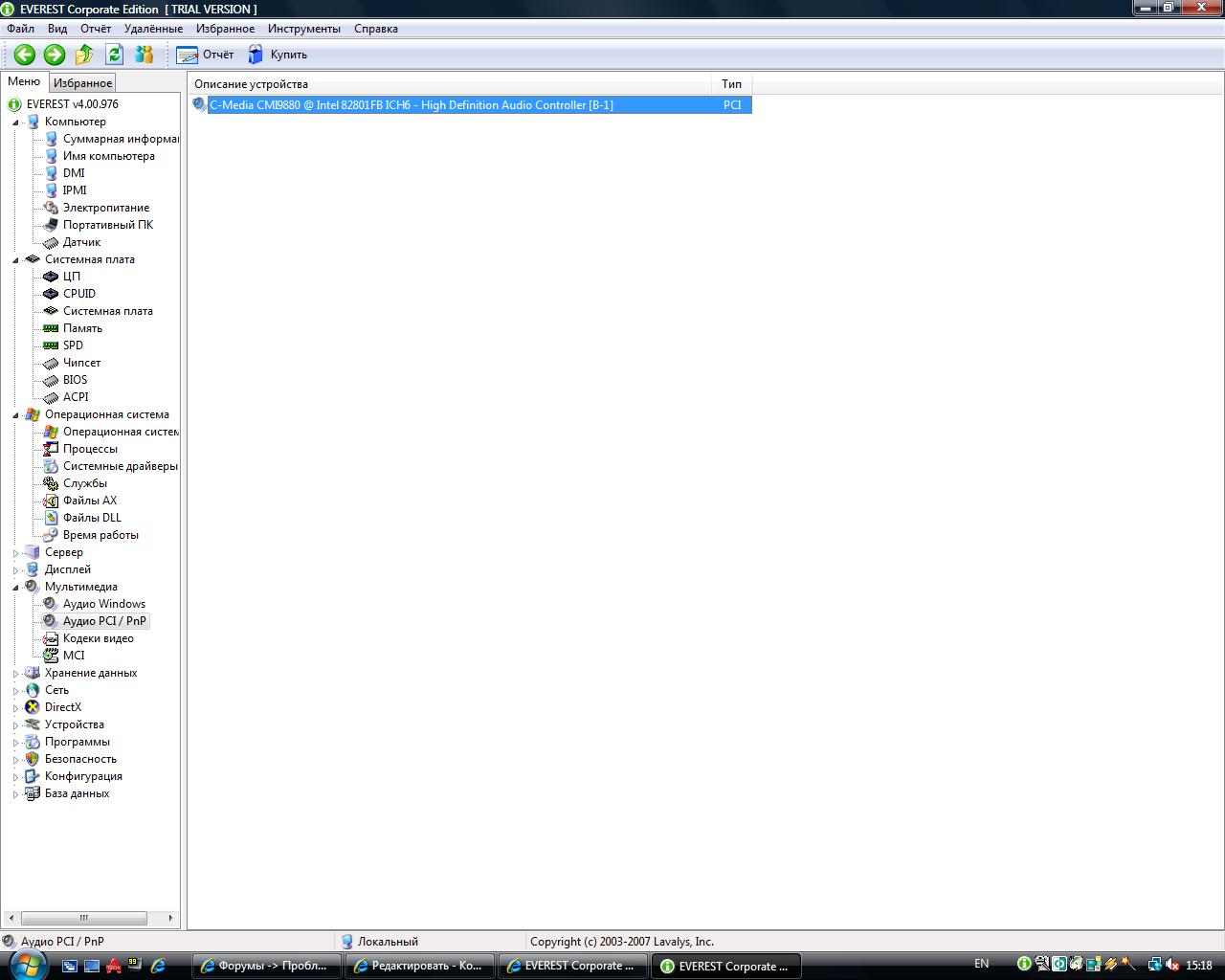
Task: Expand the Сеть tree node
Action: 16,691
